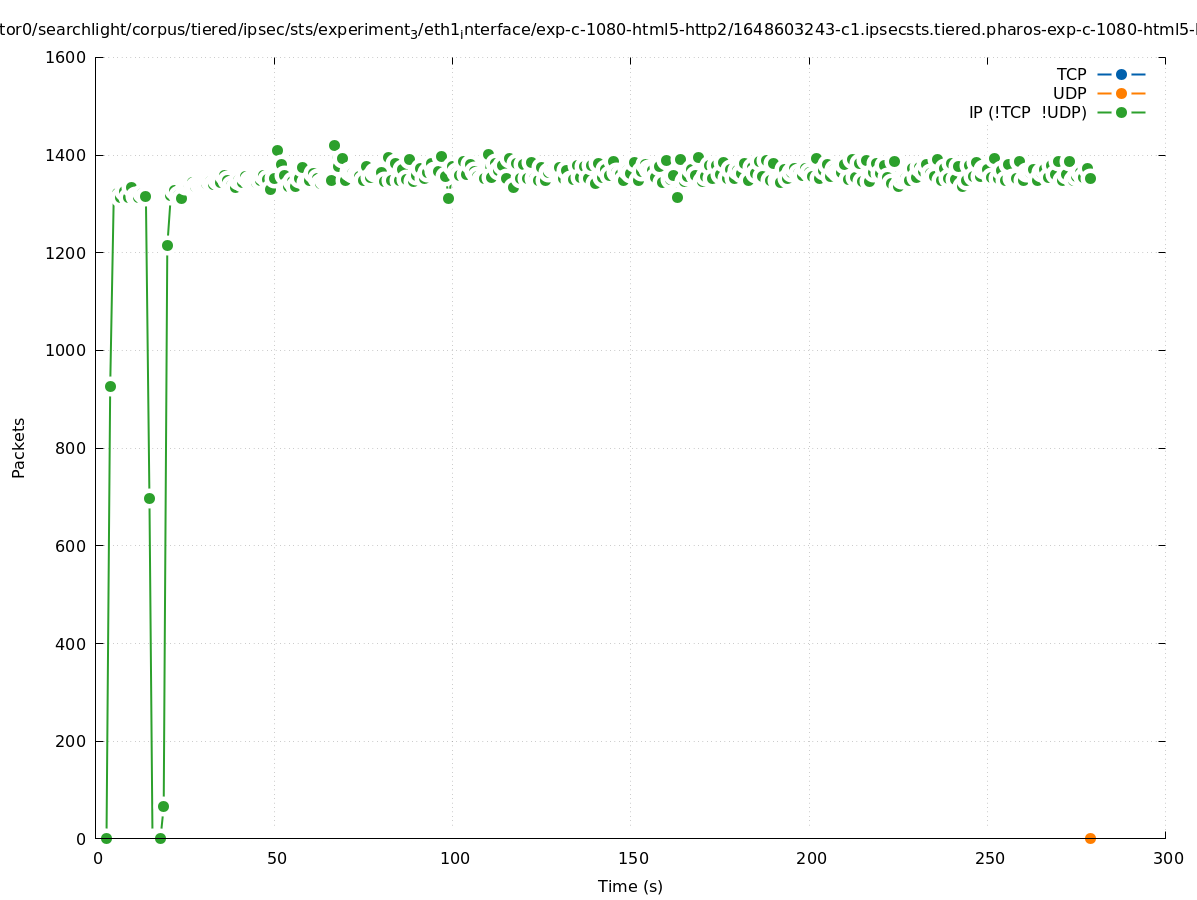1197x900 pixels.
Task: Toggle the UDP series via legend label
Action: 1069,93
